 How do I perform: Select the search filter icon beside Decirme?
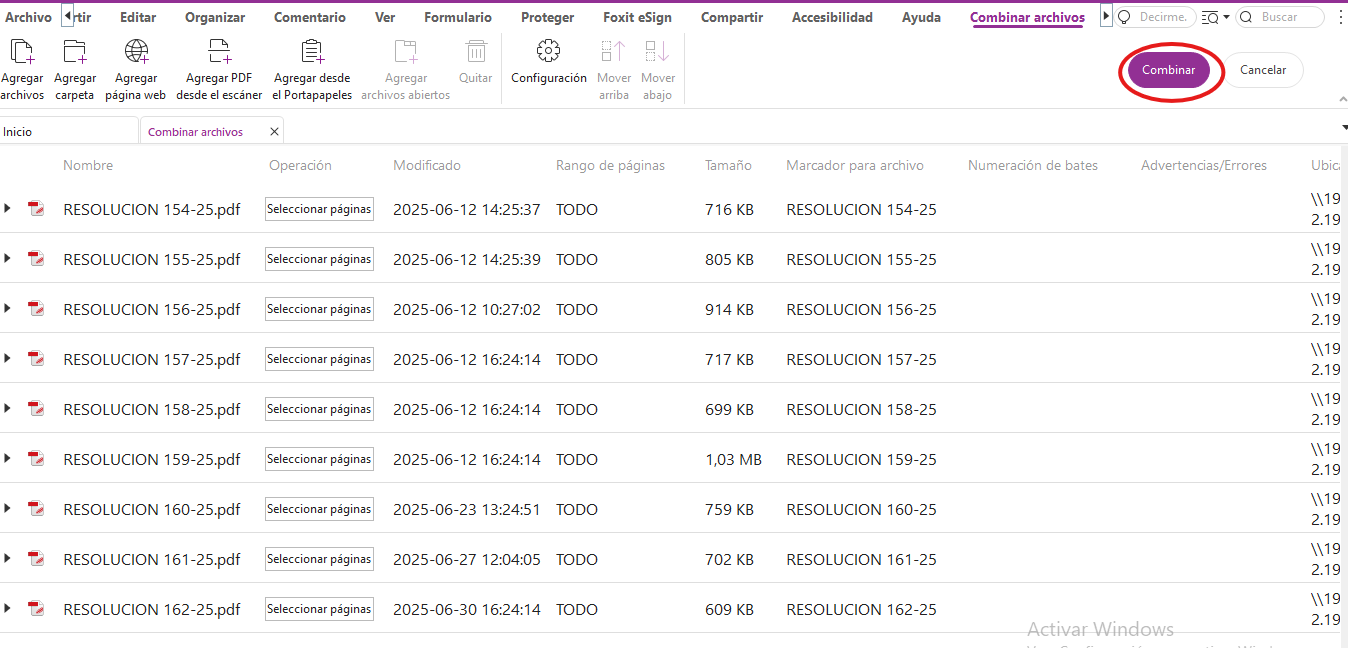tap(1209, 17)
